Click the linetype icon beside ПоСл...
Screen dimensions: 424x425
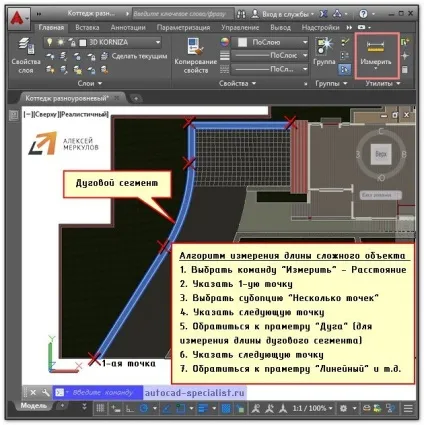click(225, 69)
